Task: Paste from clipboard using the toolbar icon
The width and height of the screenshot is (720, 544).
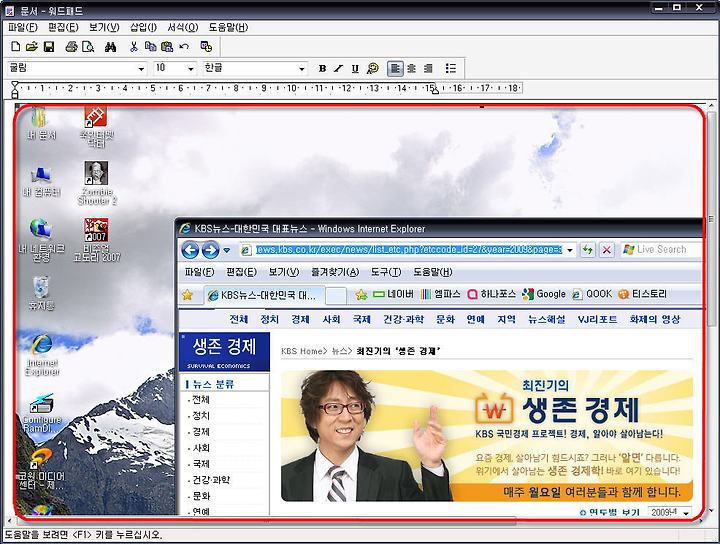Action: [167, 46]
